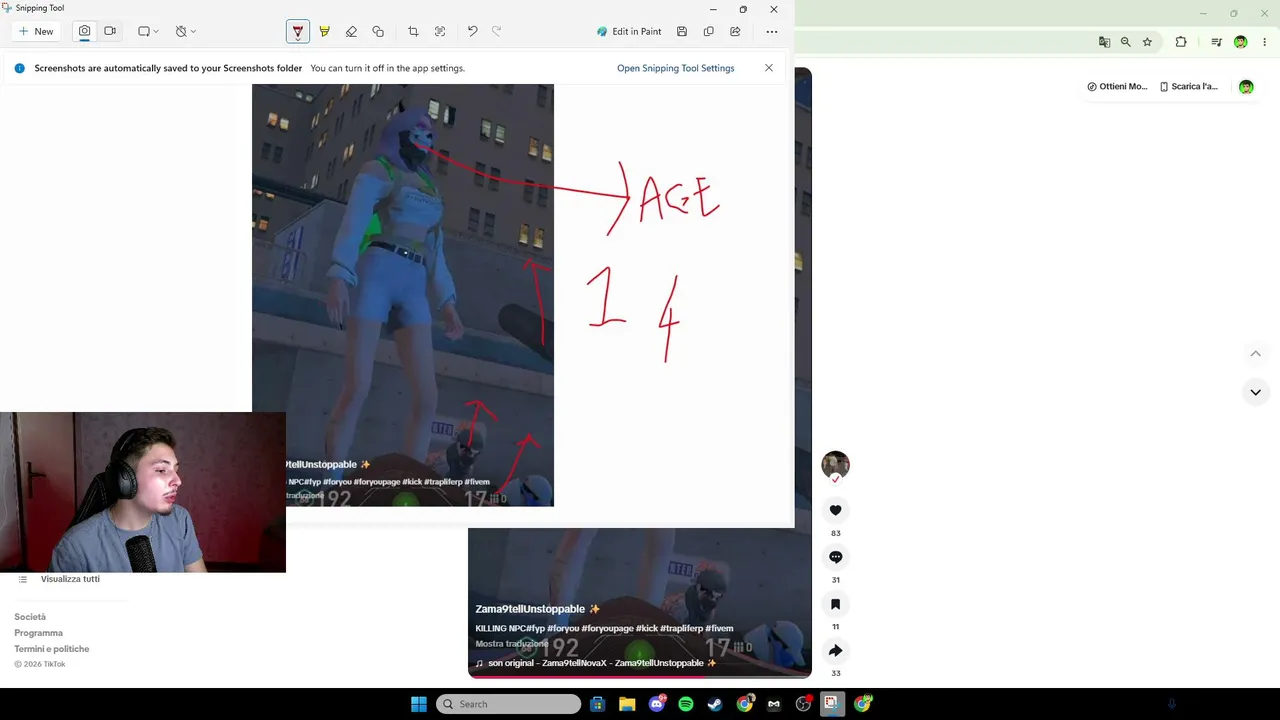Copy the snip to clipboard

click(709, 31)
